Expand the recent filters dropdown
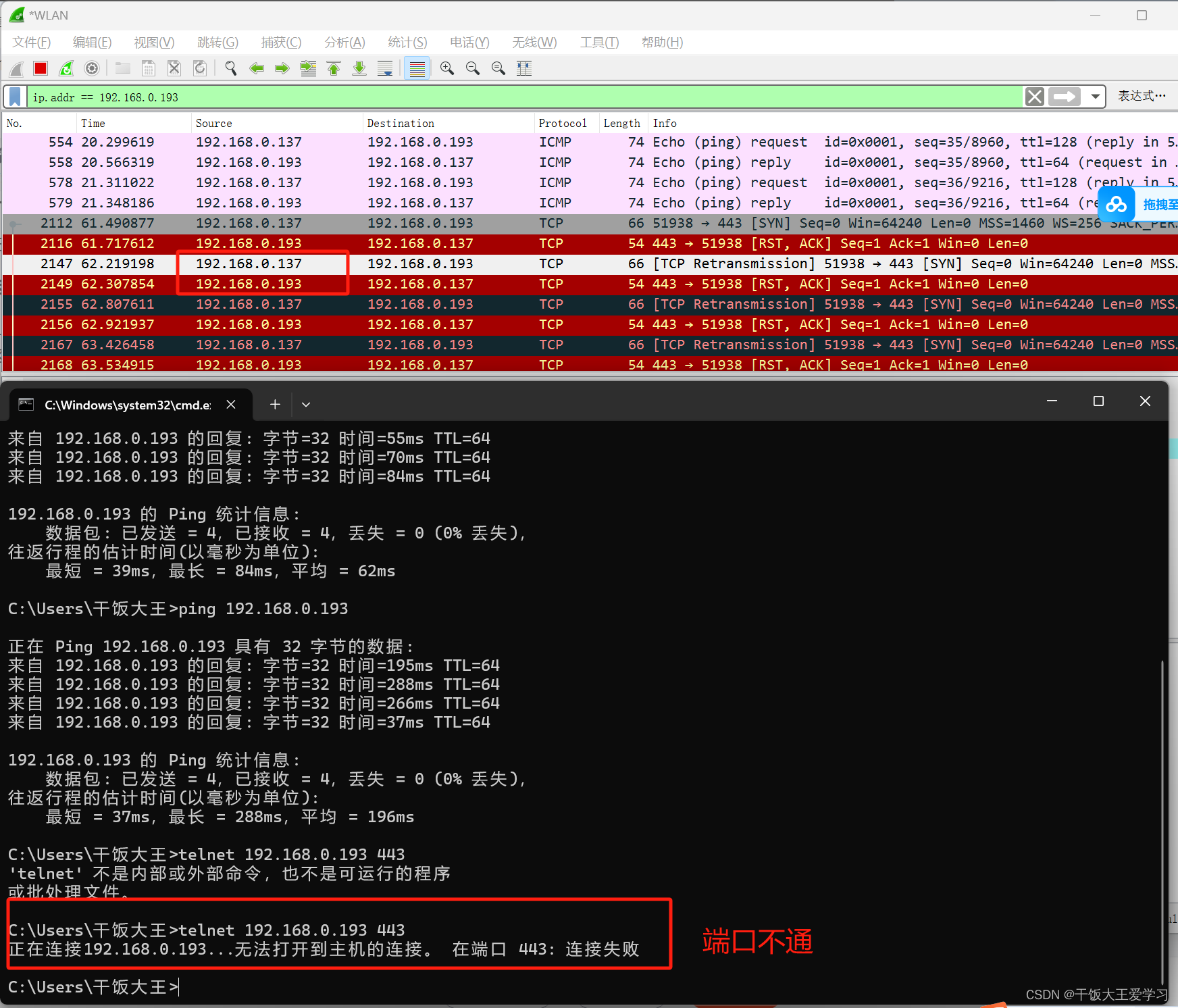 point(1095,97)
